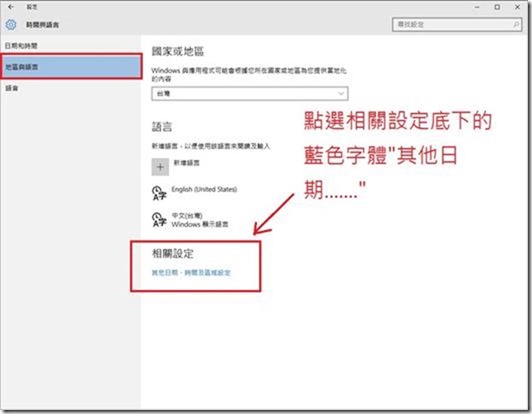532x414 pixels.
Task: Click the chevron arrow on the country dropdown
Action: click(341, 94)
